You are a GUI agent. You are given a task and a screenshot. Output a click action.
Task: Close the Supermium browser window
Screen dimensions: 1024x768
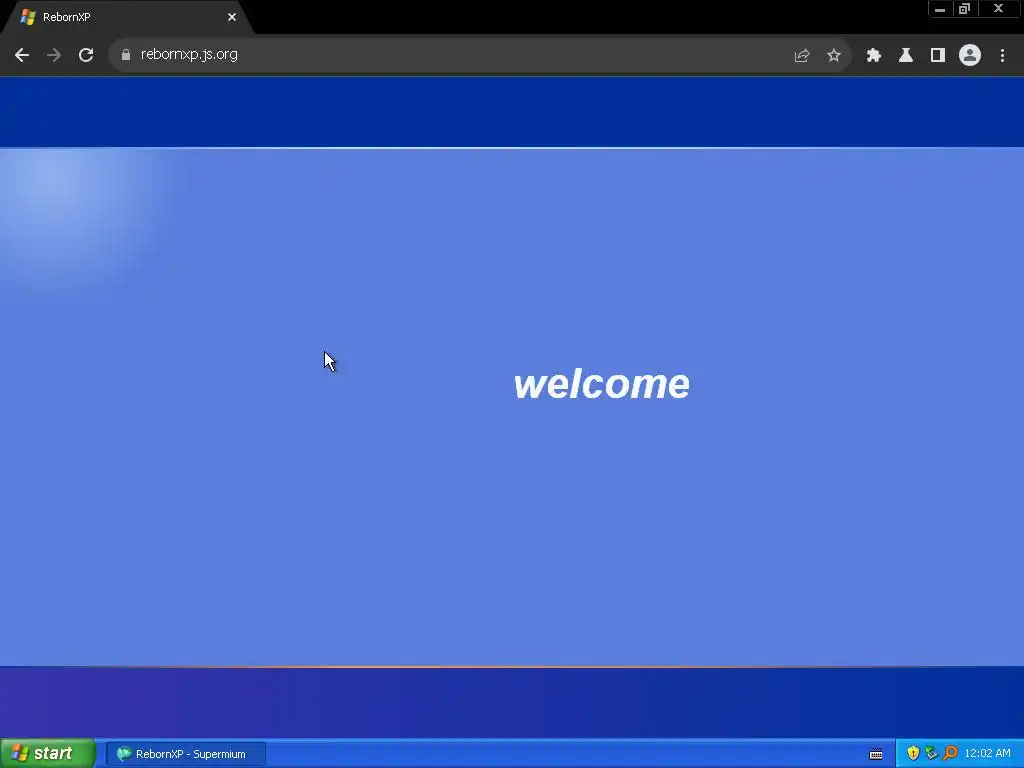coord(999,9)
